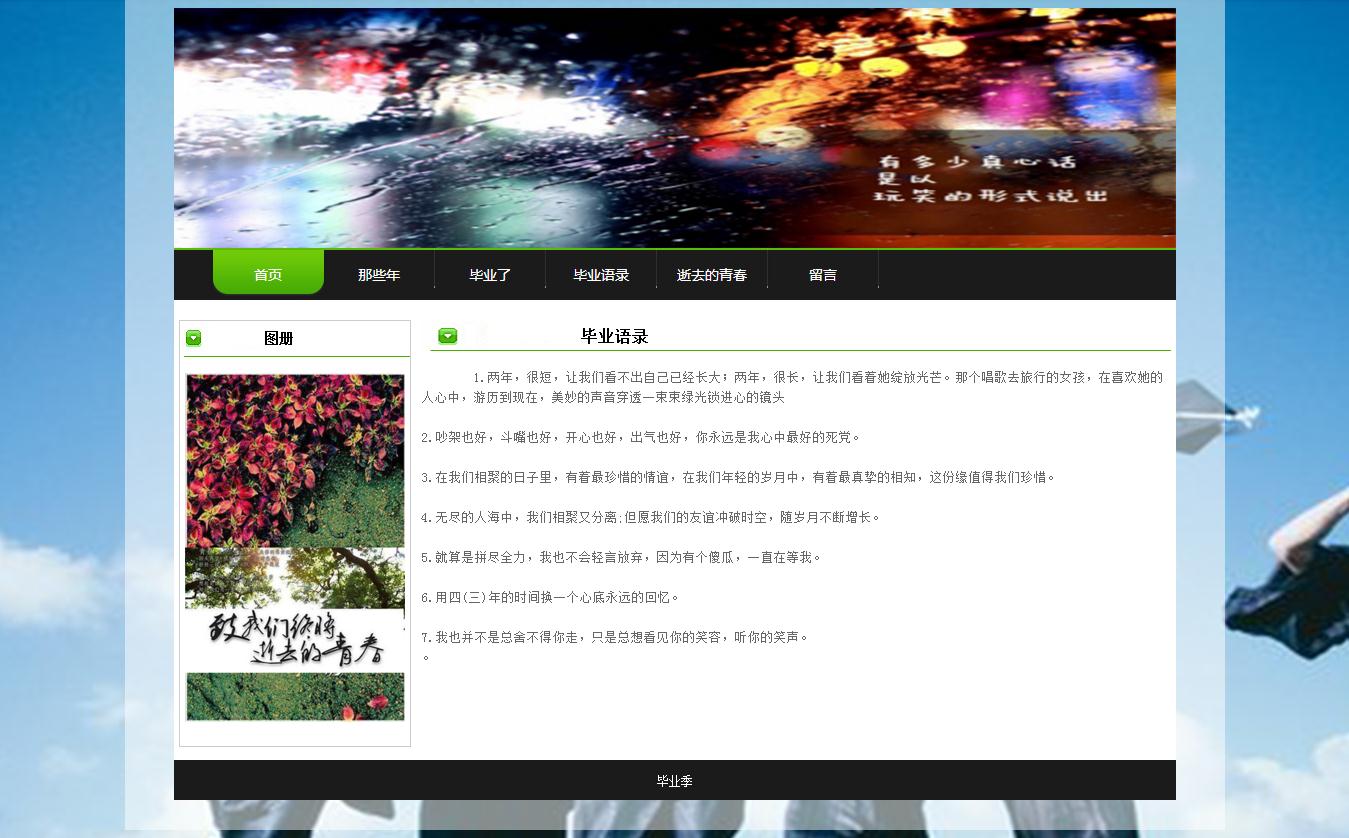1349x838 pixels.
Task: Open the red leaves photo in the album
Action: pyautogui.click(x=295, y=460)
